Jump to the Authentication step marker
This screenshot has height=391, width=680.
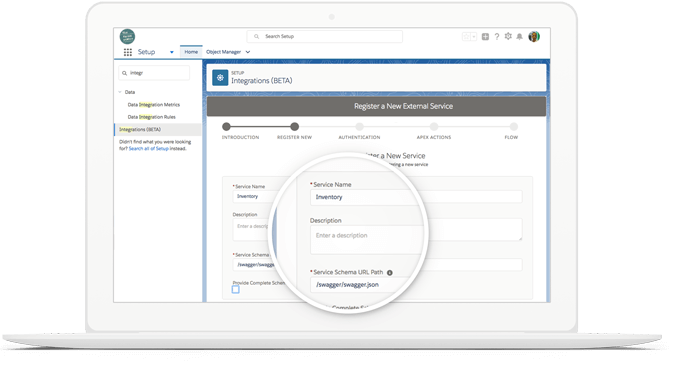[x=360, y=127]
